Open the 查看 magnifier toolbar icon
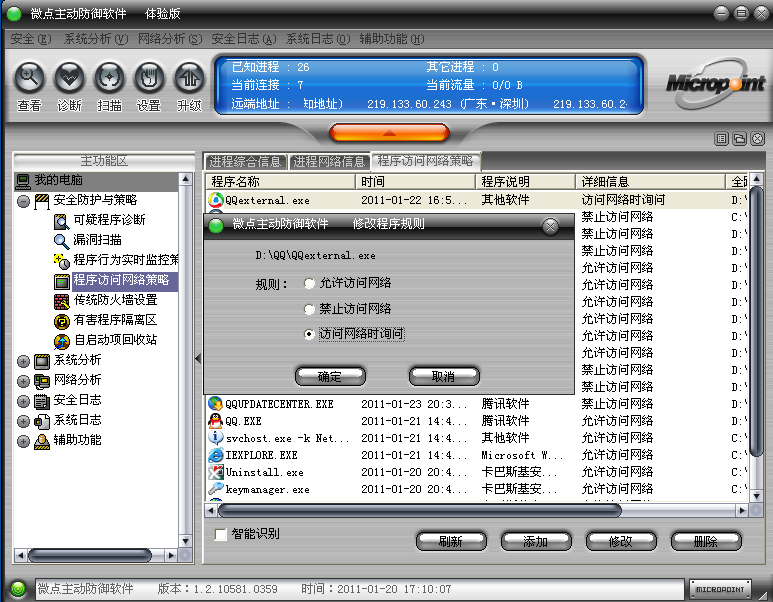The width and height of the screenshot is (773, 602). tap(30, 78)
